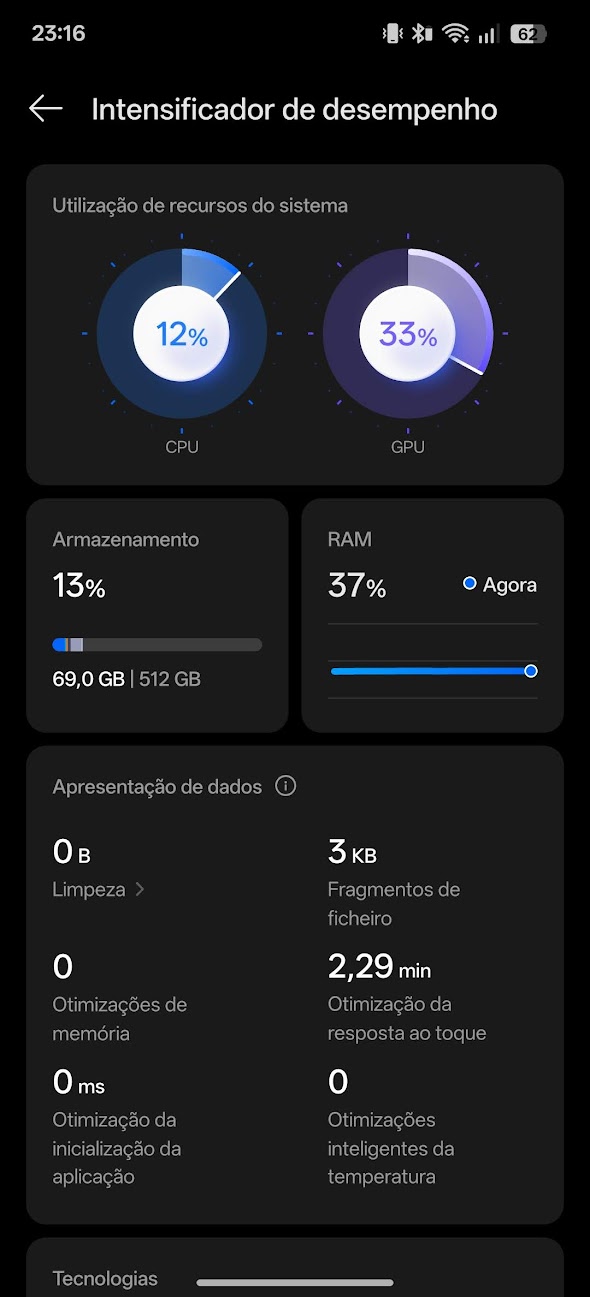Tap the vibrate mode status icon
Screen dimensions: 590x1297
click(x=392, y=33)
